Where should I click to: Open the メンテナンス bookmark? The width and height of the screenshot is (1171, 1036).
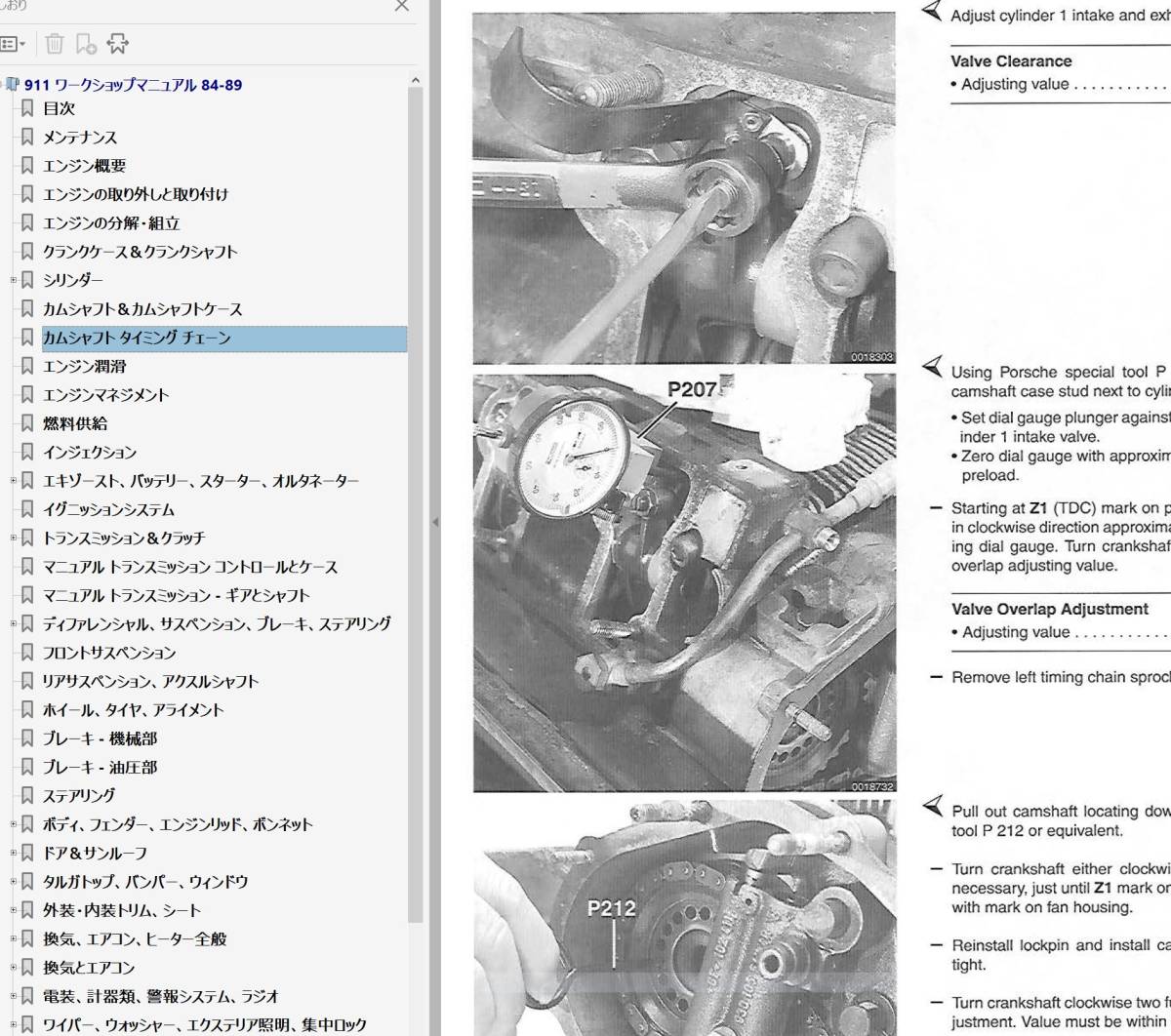(80, 138)
